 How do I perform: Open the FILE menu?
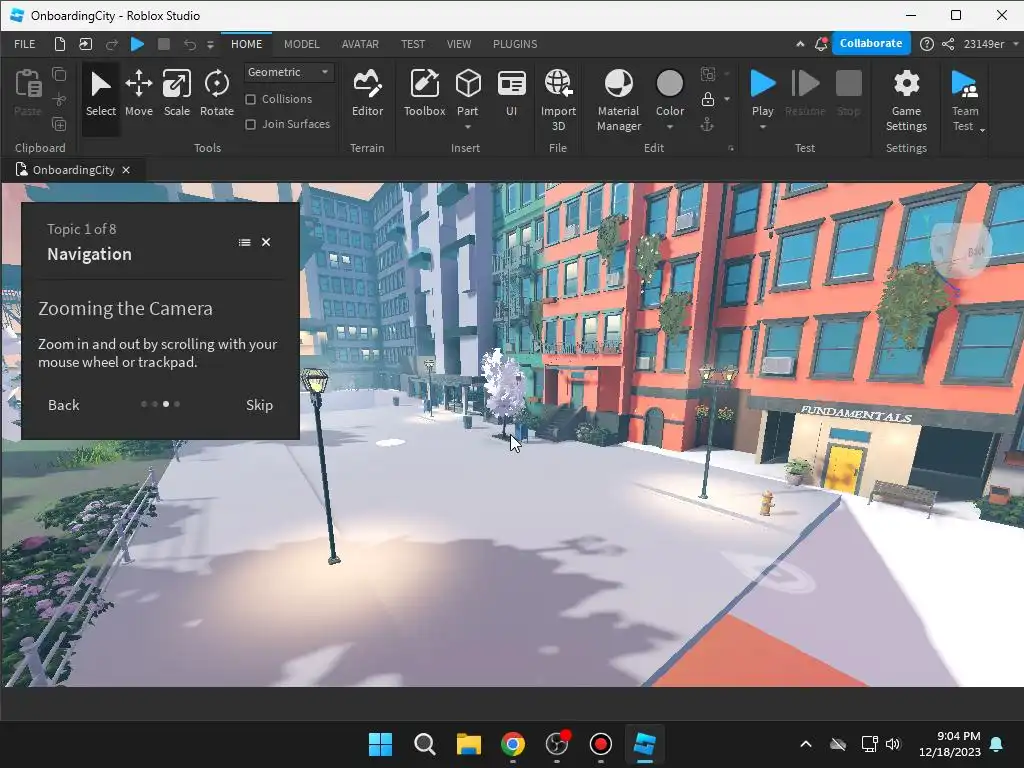pos(25,44)
